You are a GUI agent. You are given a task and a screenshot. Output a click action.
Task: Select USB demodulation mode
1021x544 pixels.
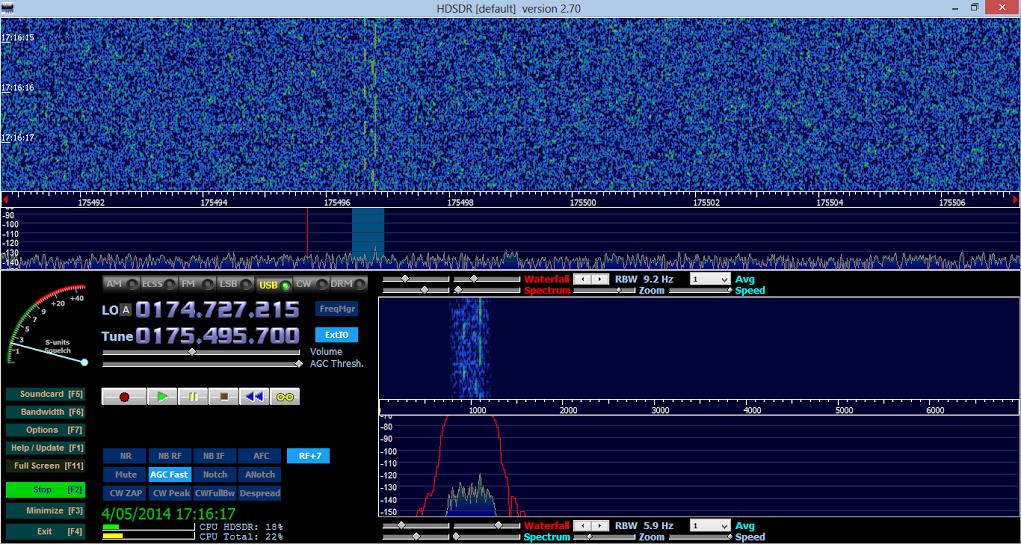(x=273, y=284)
